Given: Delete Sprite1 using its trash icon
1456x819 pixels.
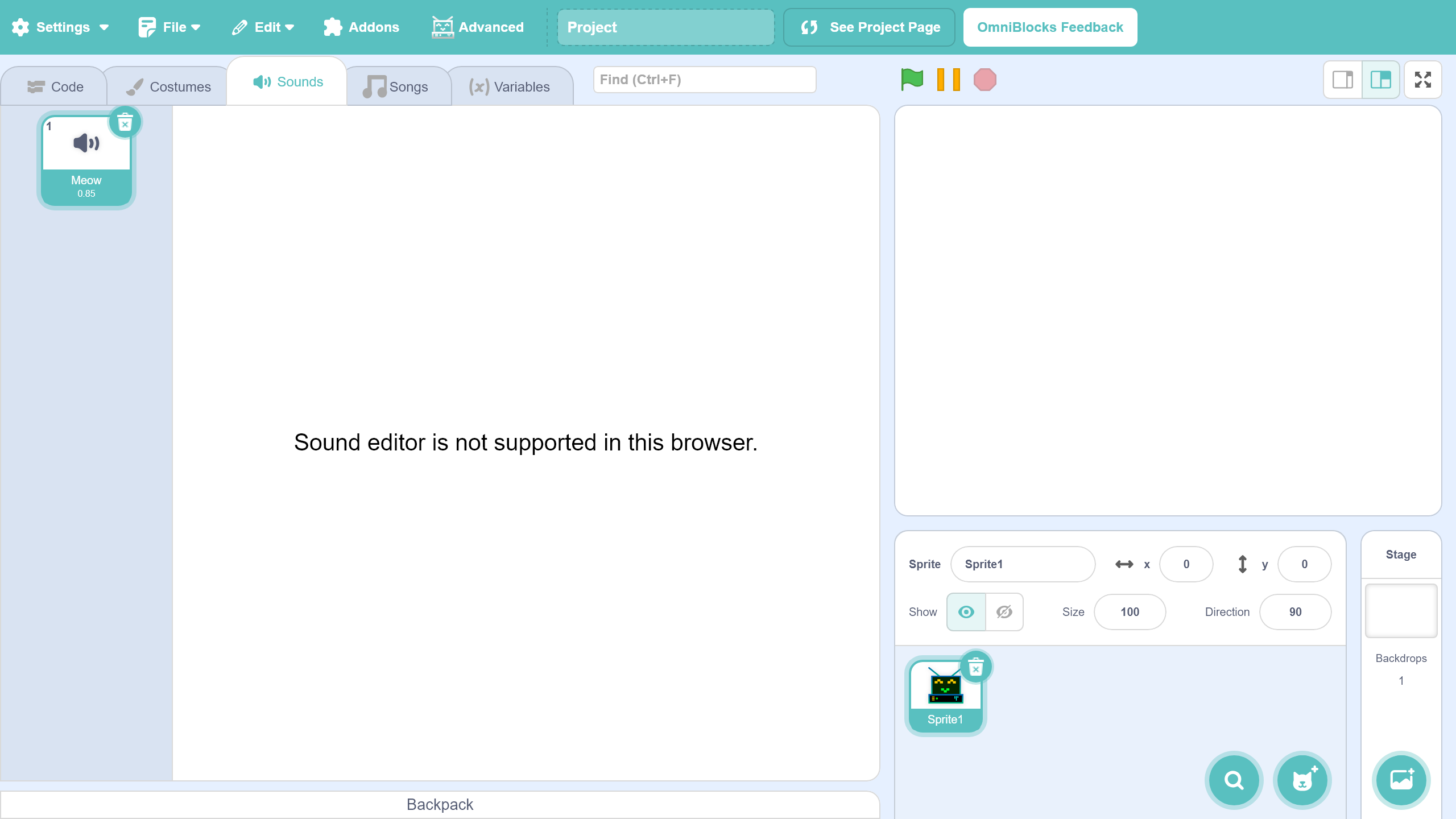Looking at the screenshot, I should 976,667.
